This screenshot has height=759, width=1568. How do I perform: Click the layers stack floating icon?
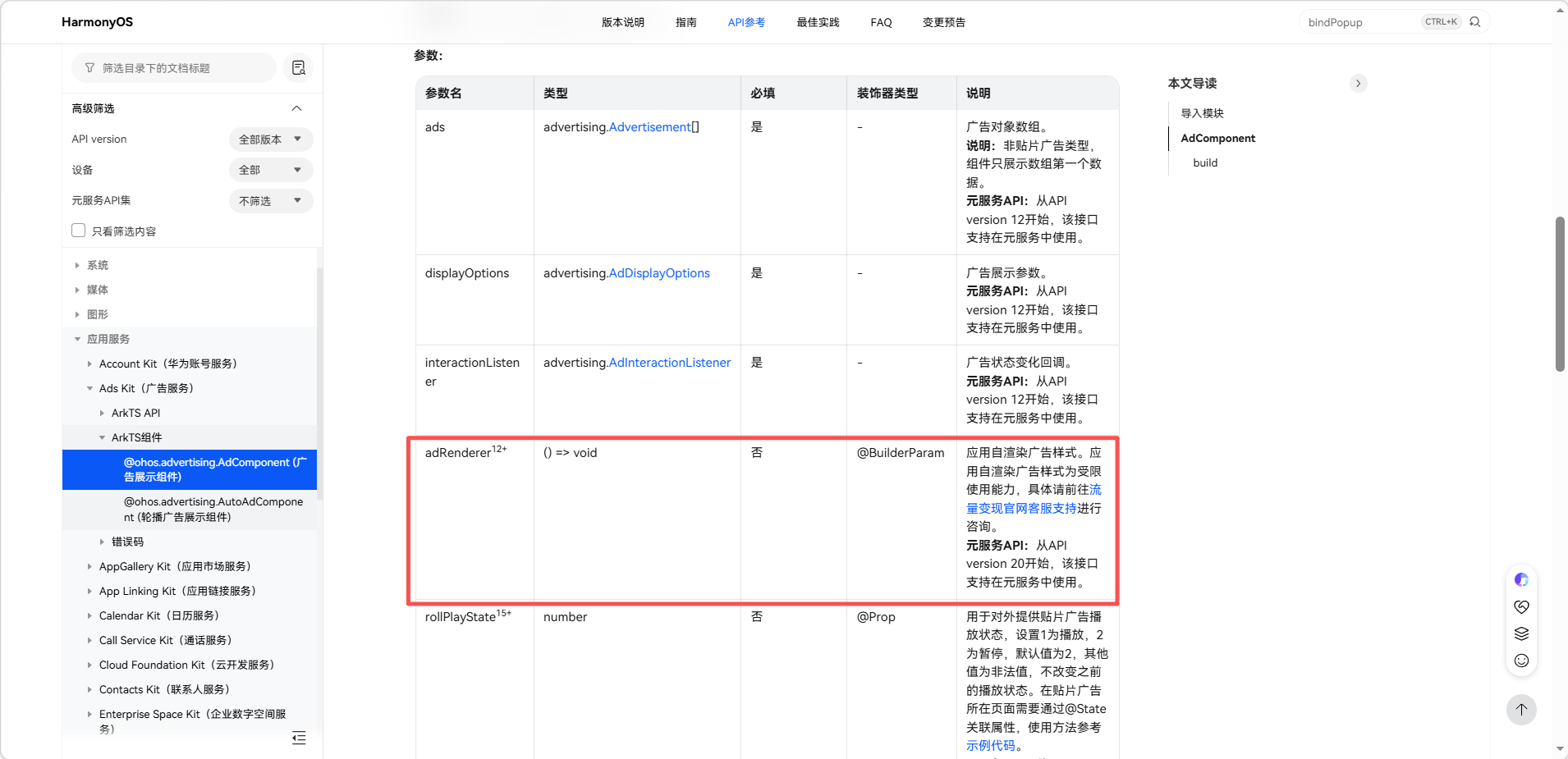point(1521,633)
